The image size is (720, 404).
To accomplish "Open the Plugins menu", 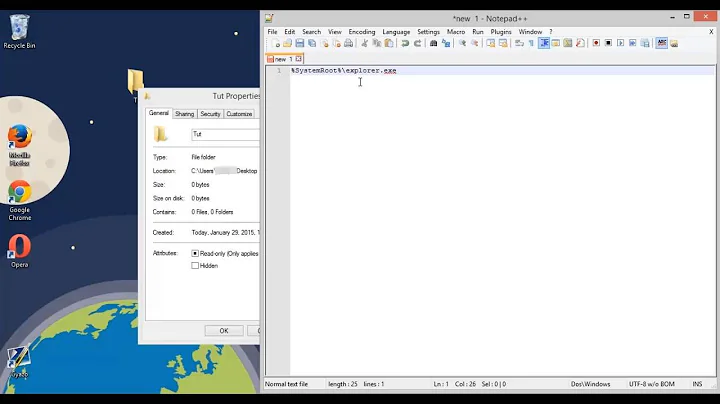I will point(500,31).
